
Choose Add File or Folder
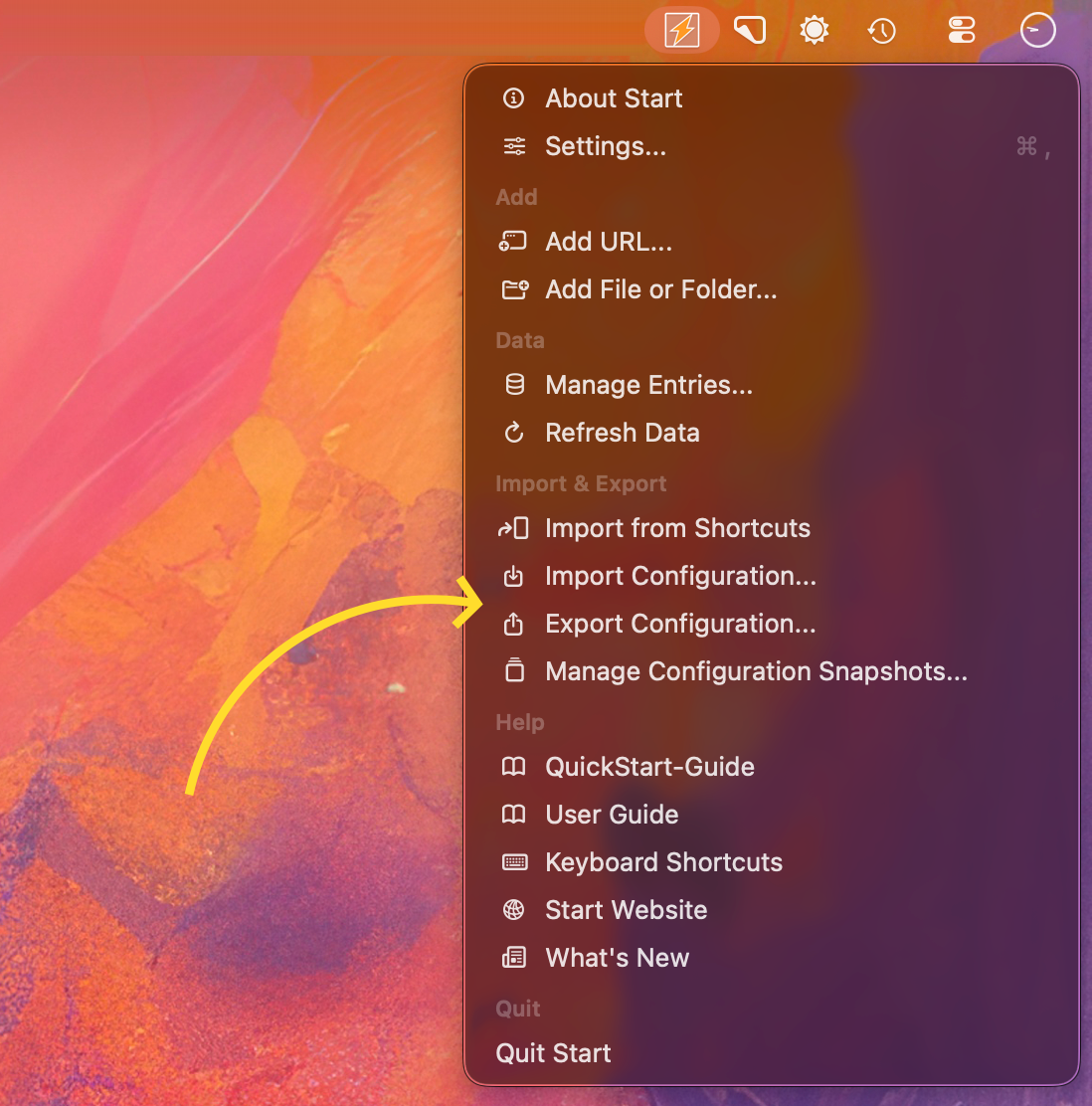click(661, 289)
